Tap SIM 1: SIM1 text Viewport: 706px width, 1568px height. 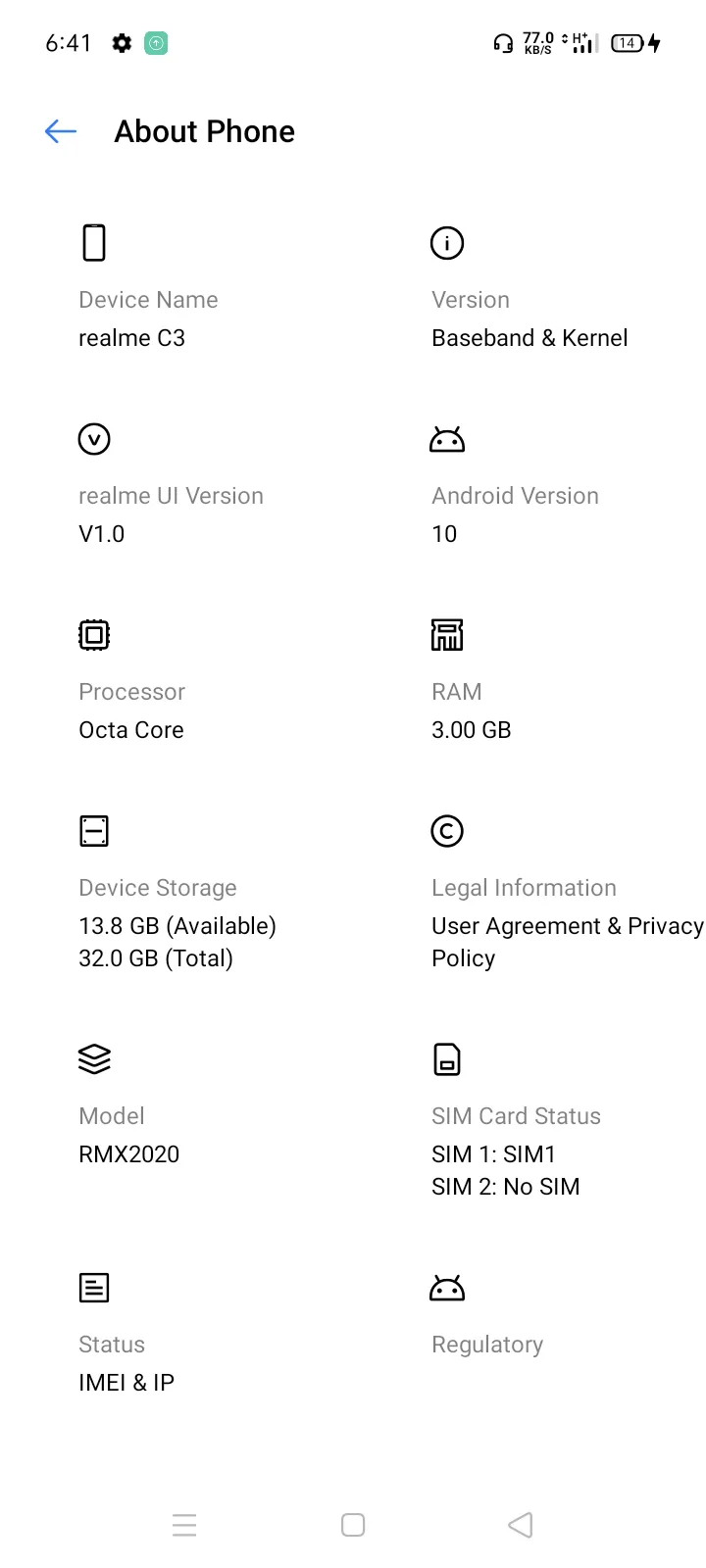point(494,1154)
